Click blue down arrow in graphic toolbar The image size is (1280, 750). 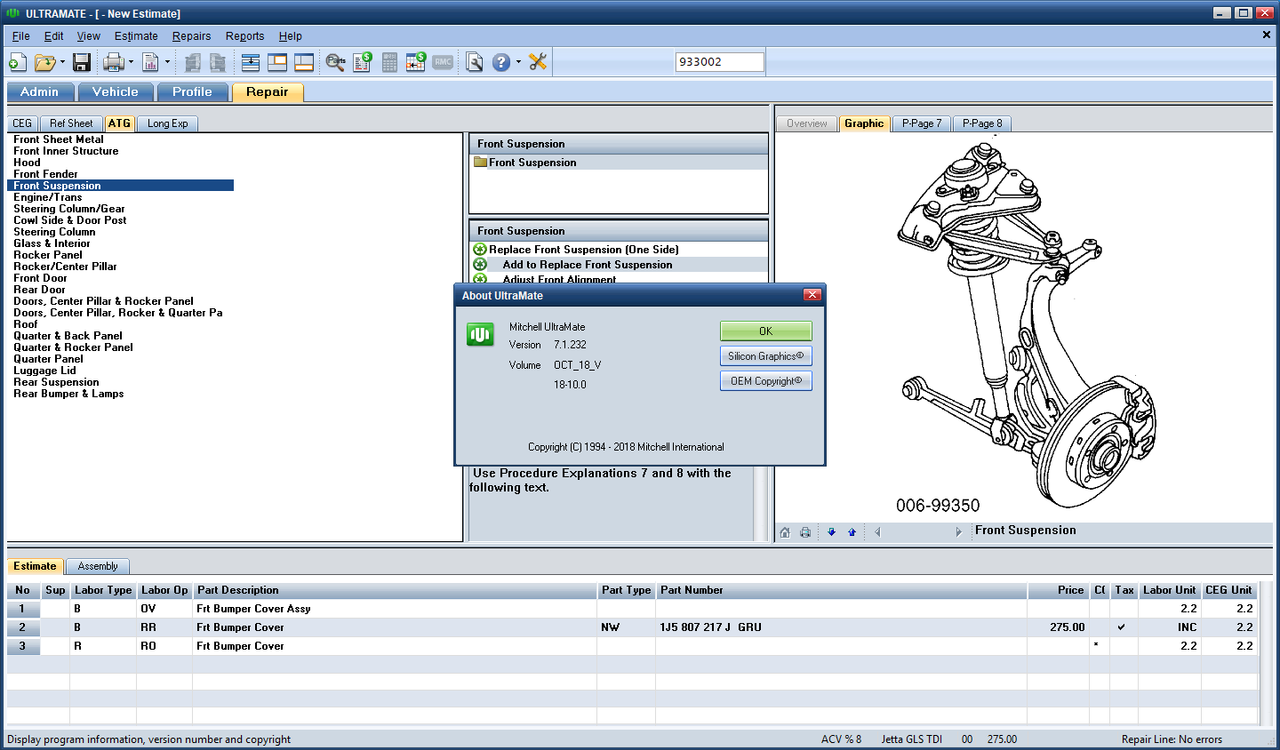[831, 532]
